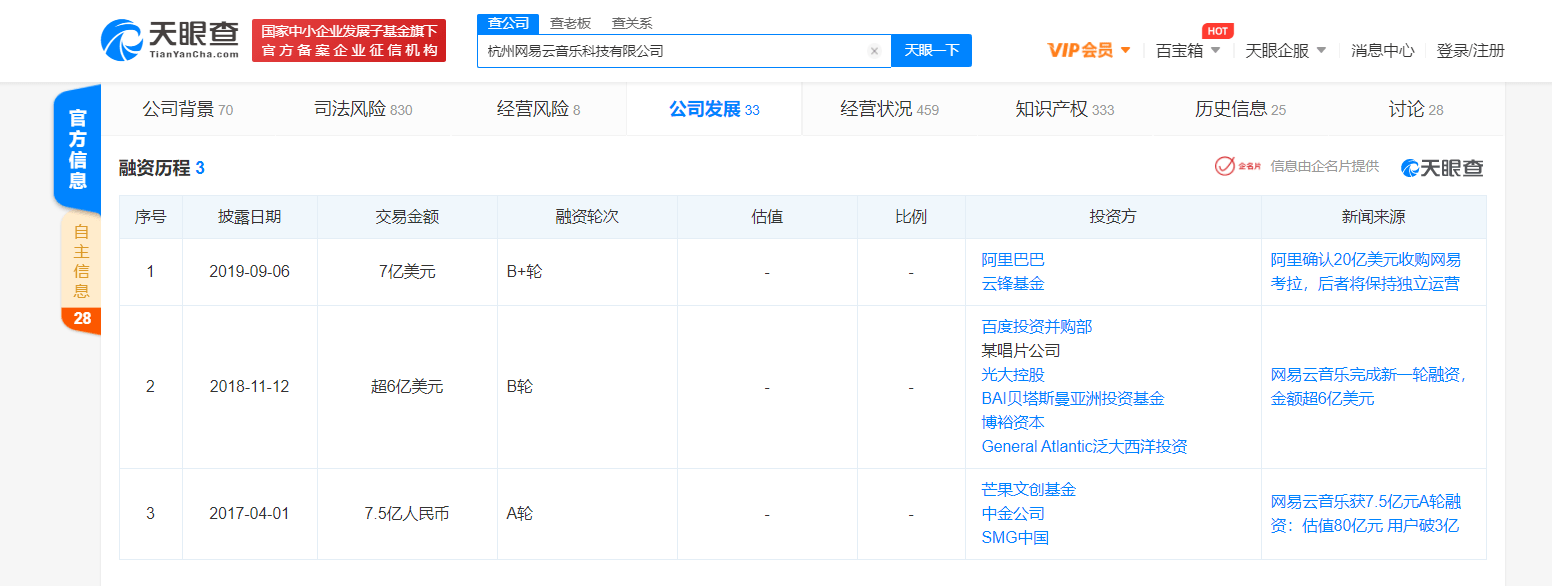Clear the search box with the X icon
Screen dimensions: 1552x586
874,51
